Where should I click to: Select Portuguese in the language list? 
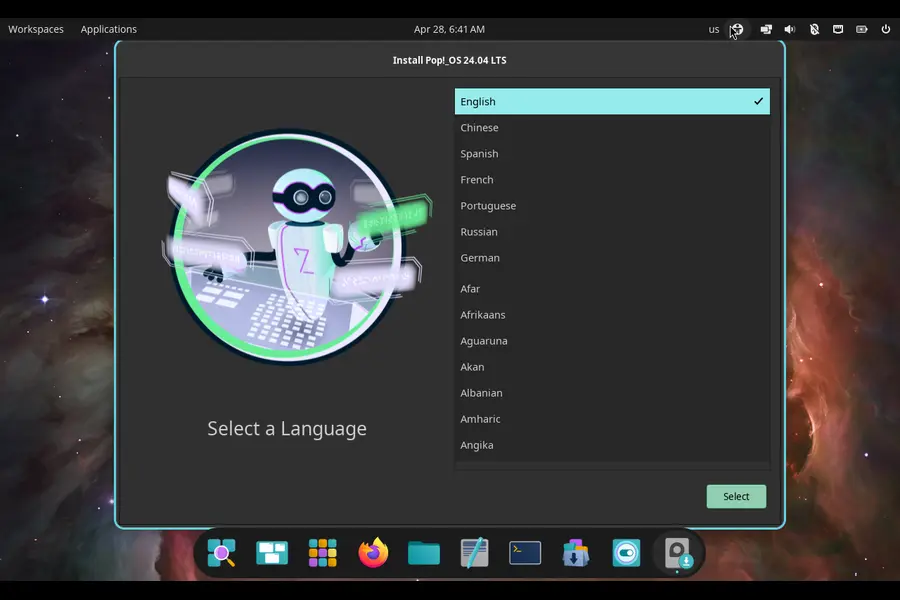(x=488, y=205)
